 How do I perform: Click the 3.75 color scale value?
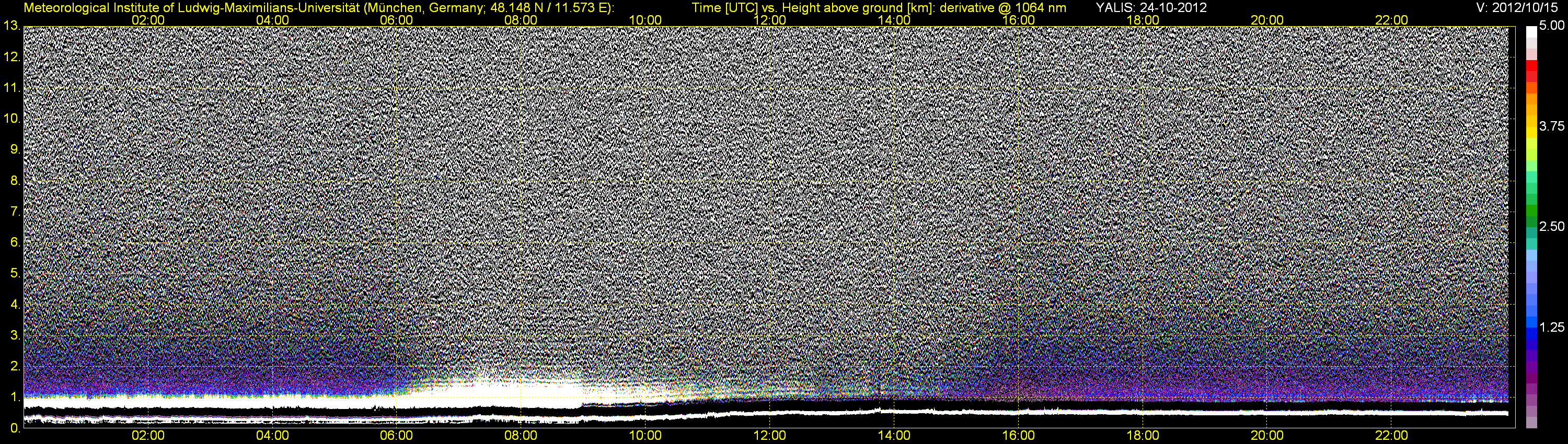coord(1552,126)
